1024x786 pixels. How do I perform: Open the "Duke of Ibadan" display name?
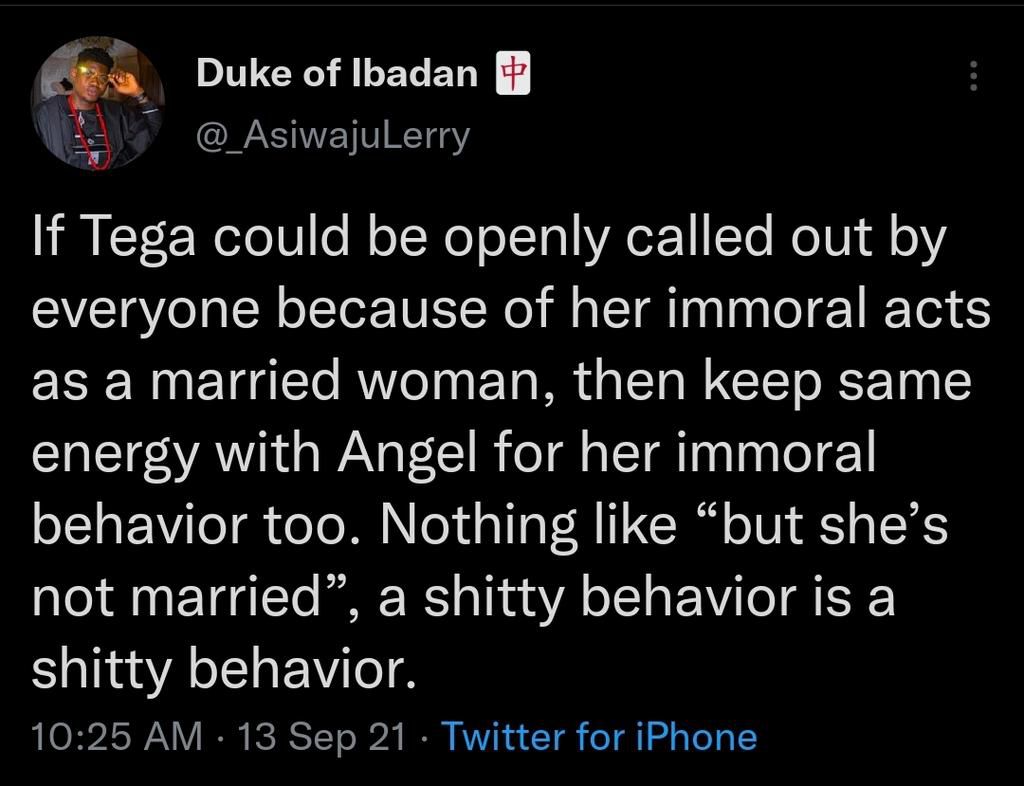tap(337, 73)
